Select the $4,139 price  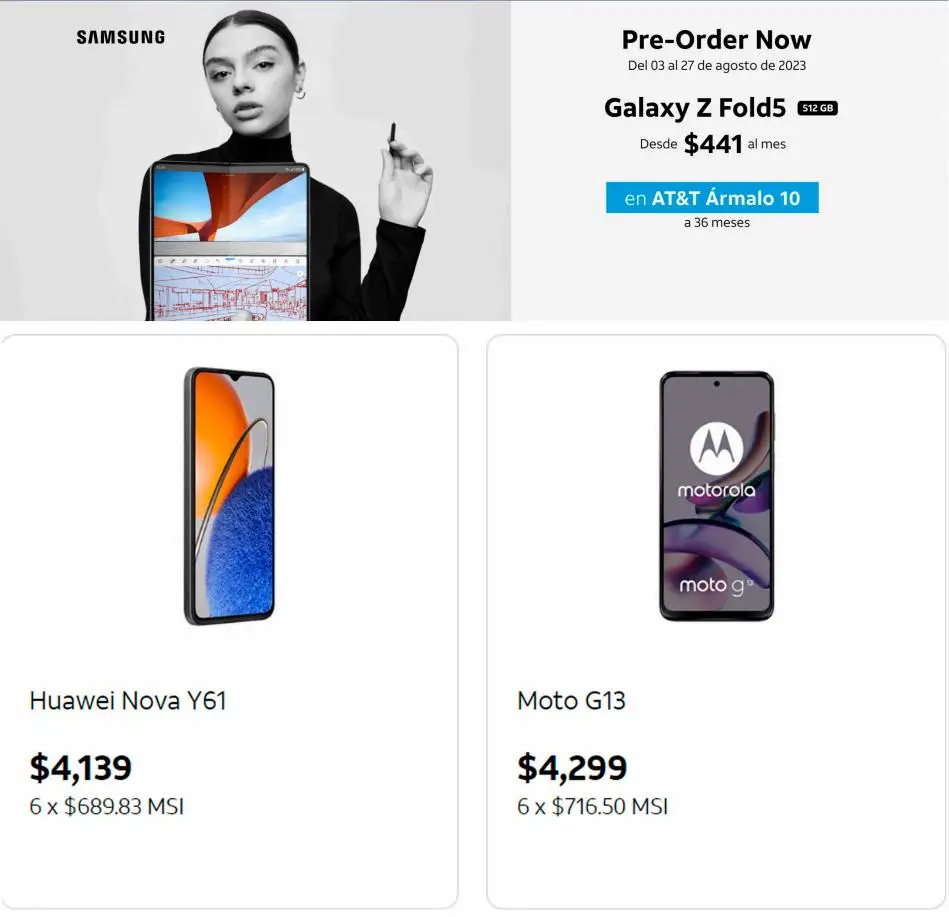tap(80, 767)
